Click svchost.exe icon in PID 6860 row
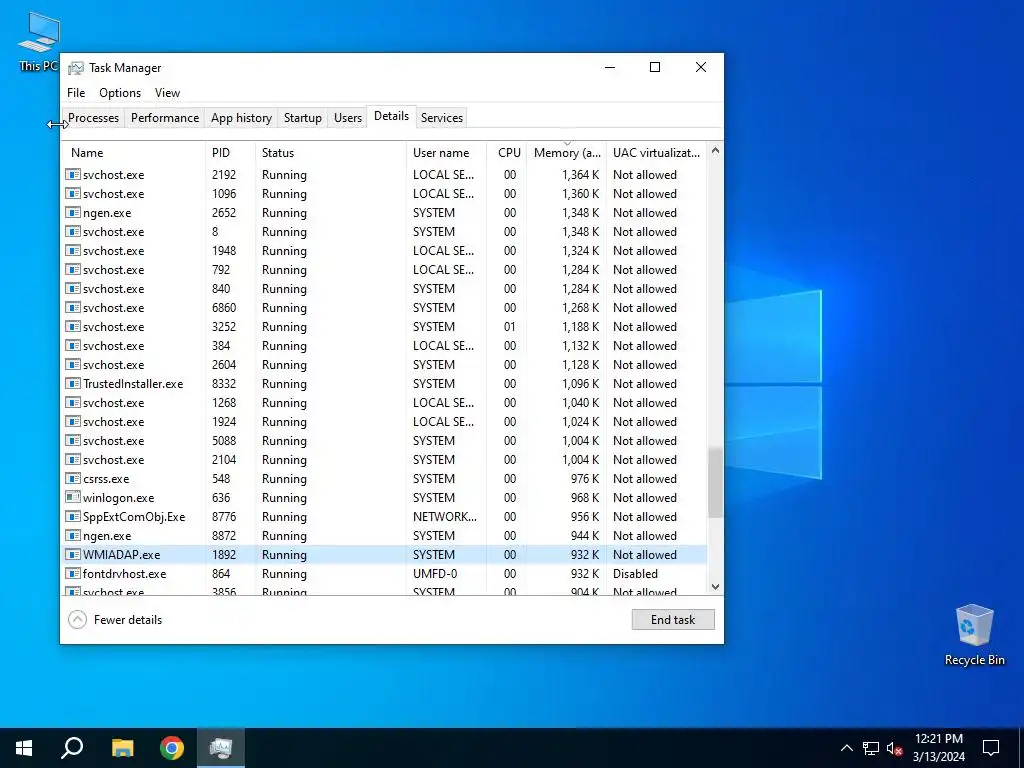This screenshot has width=1024, height=768. coord(73,308)
